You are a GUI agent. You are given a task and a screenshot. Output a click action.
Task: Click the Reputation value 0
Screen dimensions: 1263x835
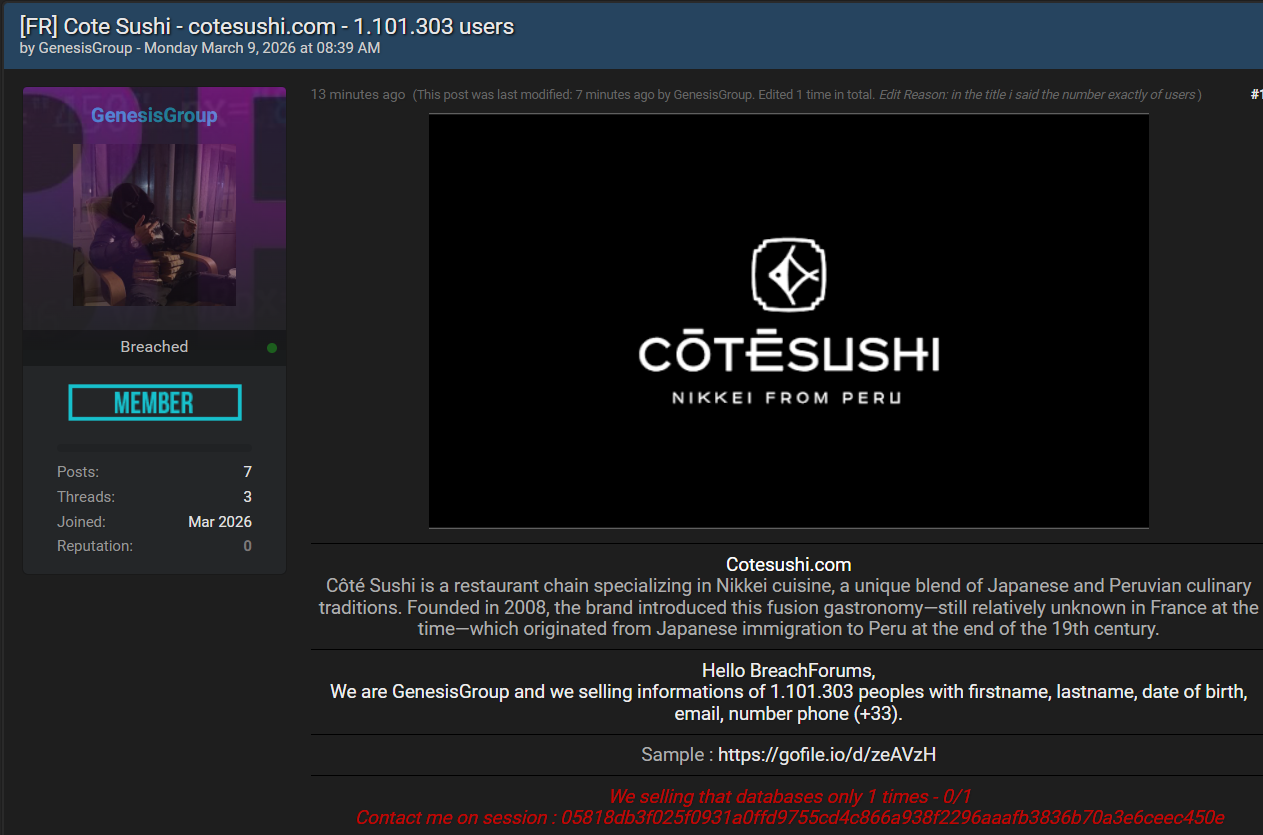pos(247,546)
